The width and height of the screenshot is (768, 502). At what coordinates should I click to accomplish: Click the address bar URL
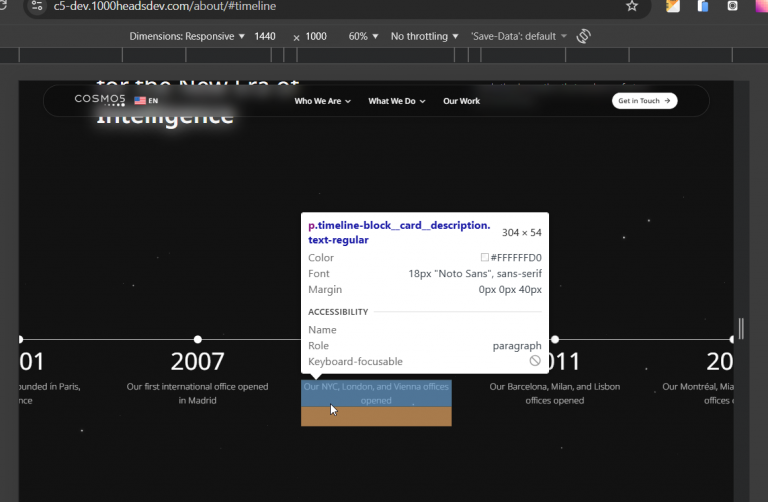click(x=165, y=6)
